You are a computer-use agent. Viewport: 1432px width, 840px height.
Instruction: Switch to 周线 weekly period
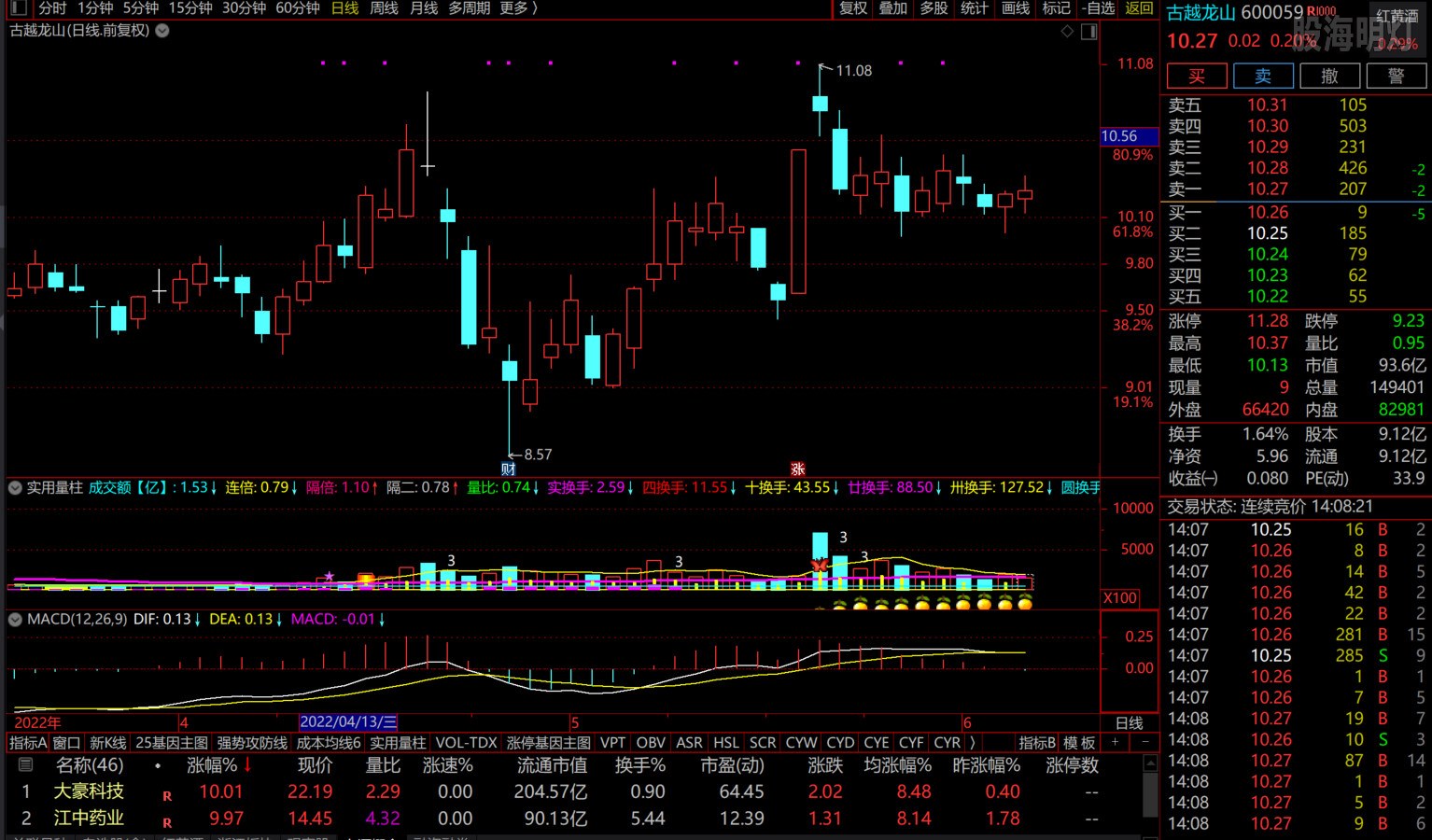tap(384, 8)
